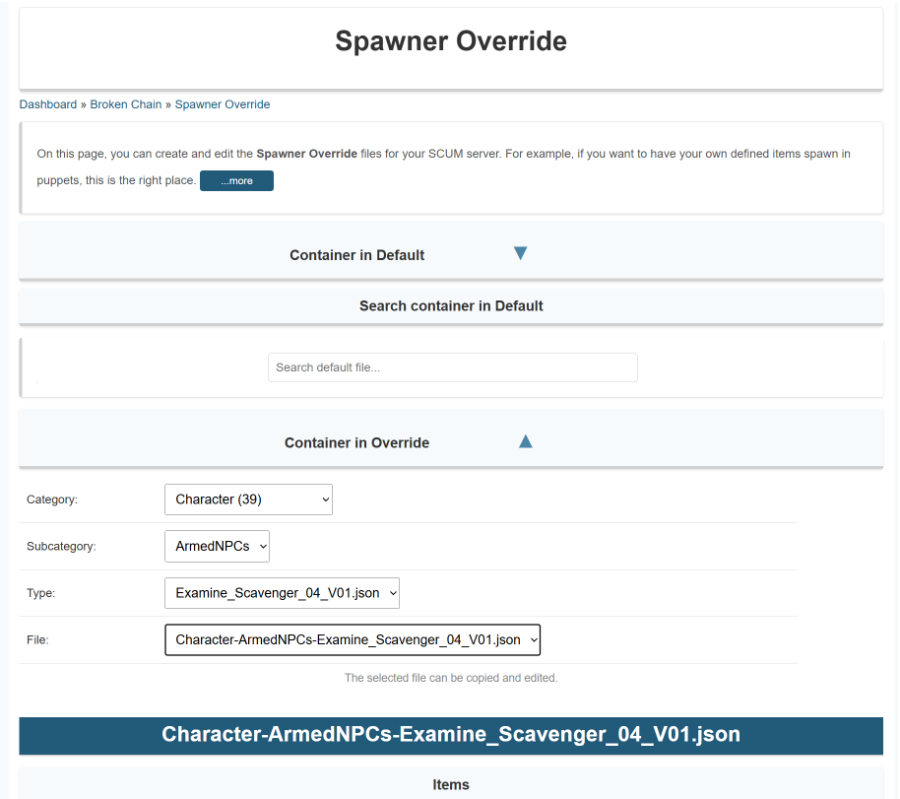
Task: Open the Type dropdown showing Examine_Scavenger_04_V01.json
Action: (x=281, y=593)
